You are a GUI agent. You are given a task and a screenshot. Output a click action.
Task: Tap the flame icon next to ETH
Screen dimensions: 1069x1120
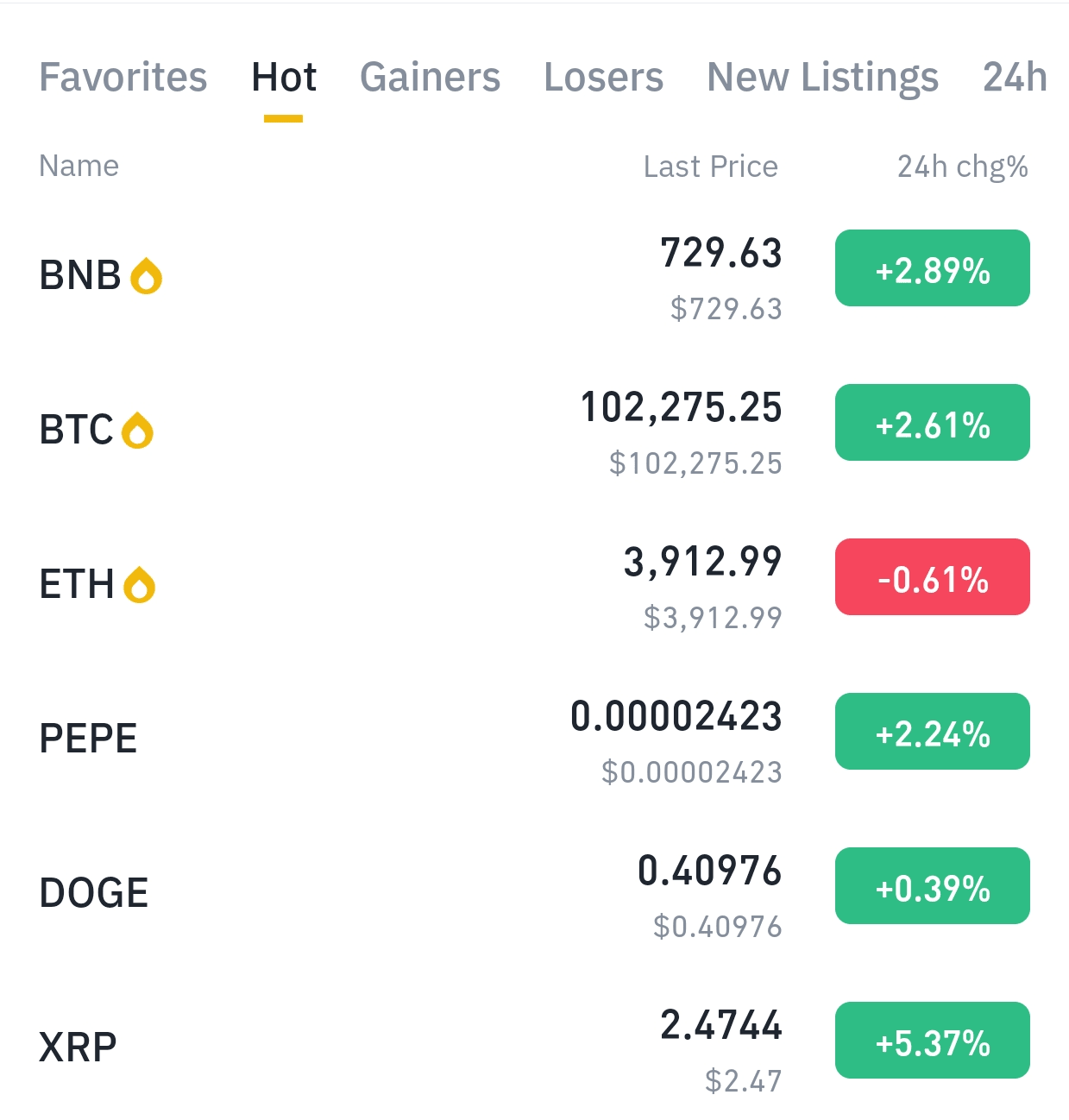tap(139, 584)
